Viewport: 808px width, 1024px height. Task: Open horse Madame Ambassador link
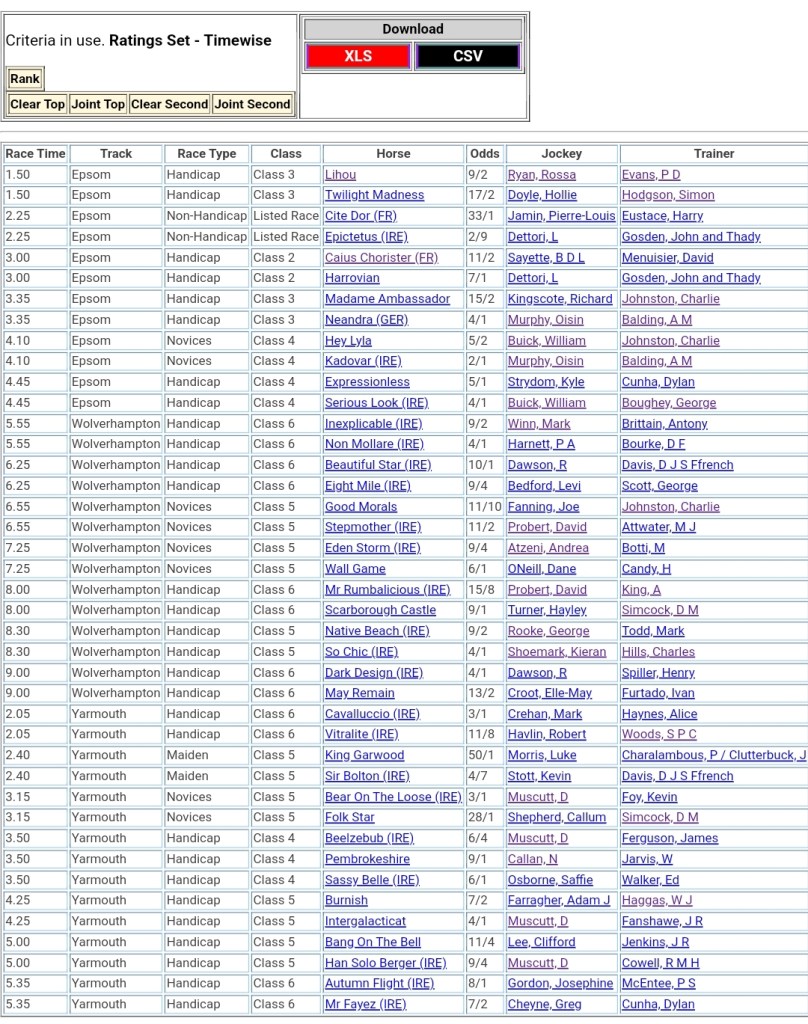[387, 299]
